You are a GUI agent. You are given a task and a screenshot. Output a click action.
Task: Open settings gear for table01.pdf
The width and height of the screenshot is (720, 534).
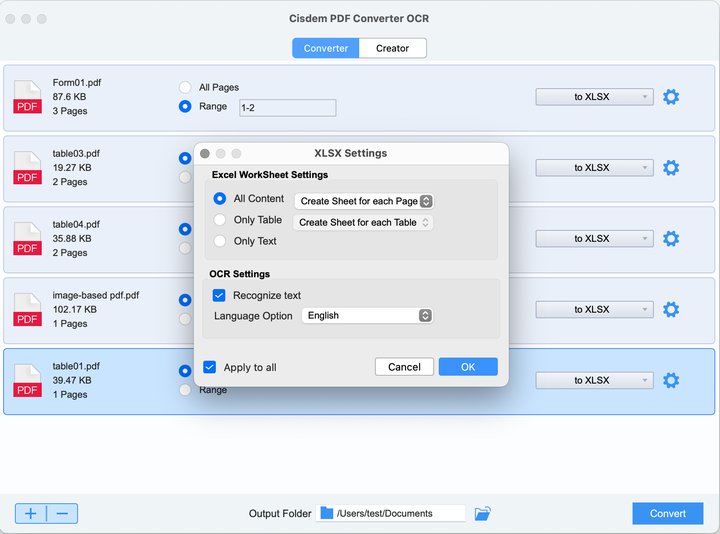point(671,380)
